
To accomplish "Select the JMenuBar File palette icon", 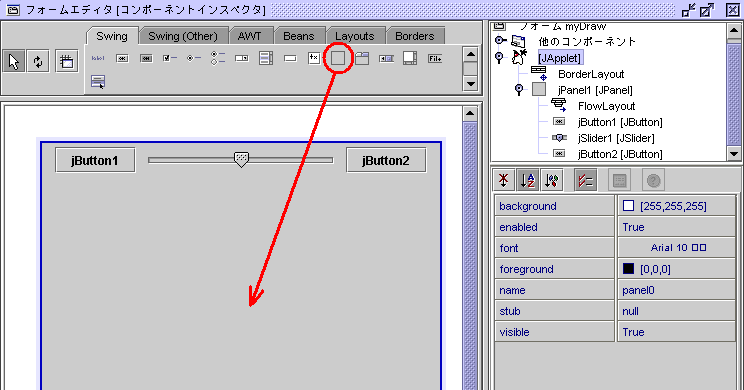I will click(435, 58).
